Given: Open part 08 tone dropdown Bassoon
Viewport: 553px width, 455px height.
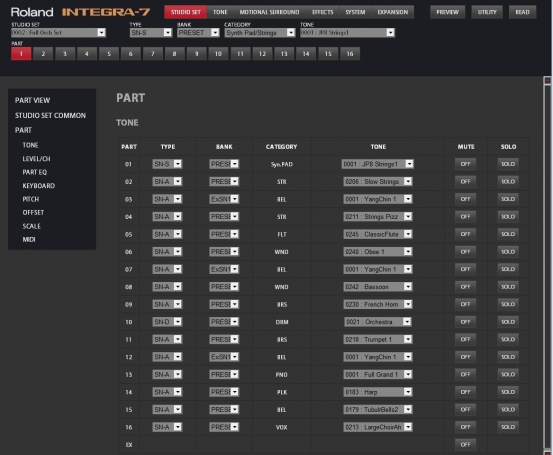Looking at the screenshot, I should (x=377, y=287).
